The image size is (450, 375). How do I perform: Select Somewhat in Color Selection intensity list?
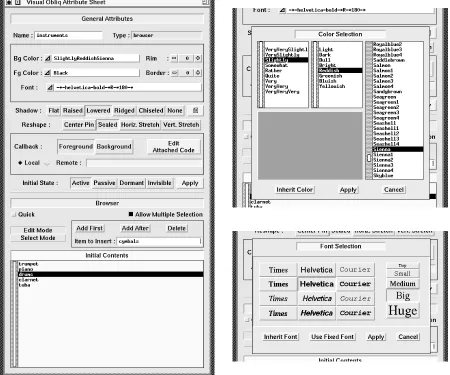click(286, 65)
